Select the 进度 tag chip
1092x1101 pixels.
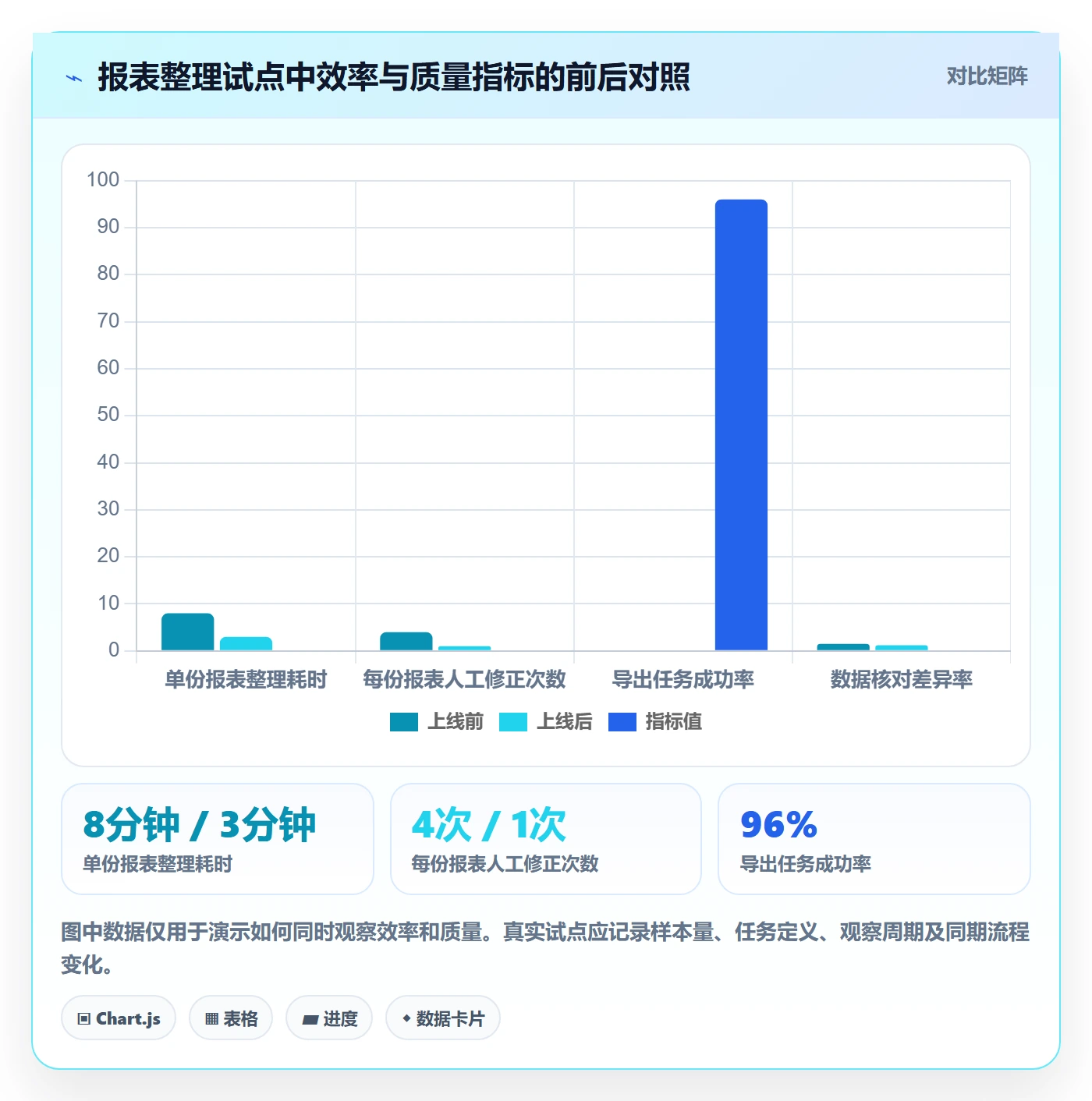coord(329,1018)
